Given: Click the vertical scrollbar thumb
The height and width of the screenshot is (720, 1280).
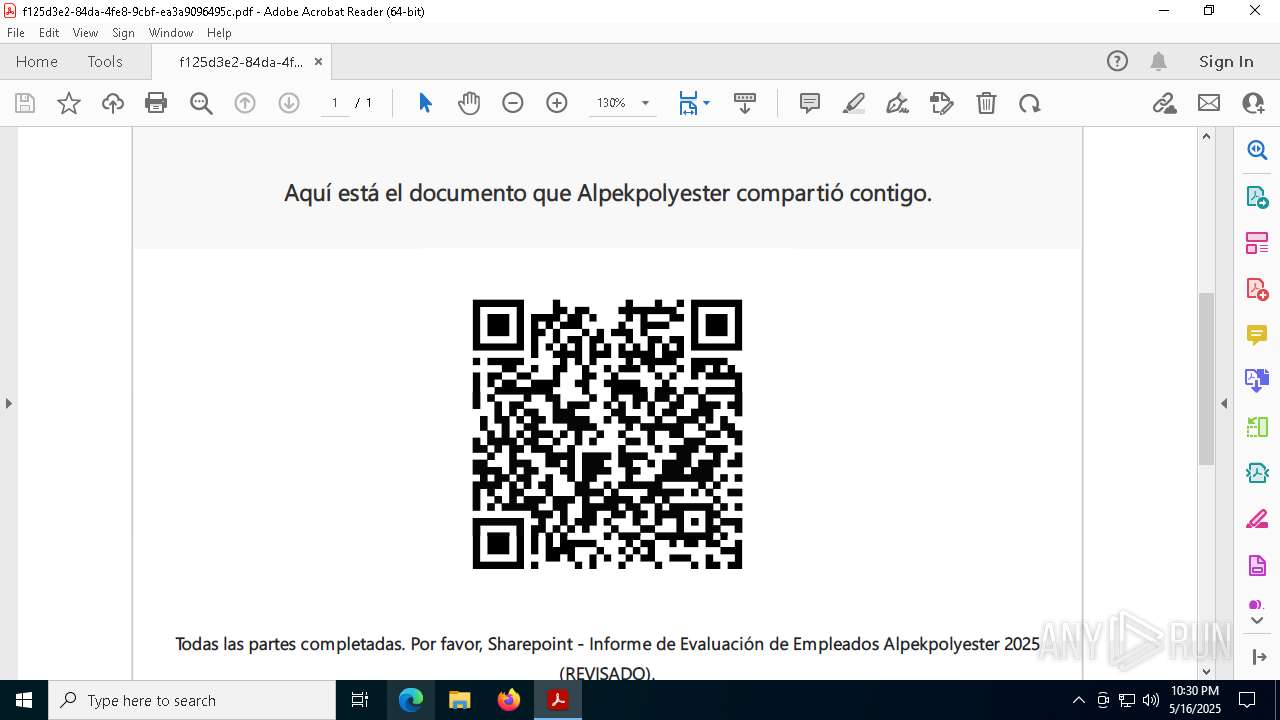Looking at the screenshot, I should 1206,378.
